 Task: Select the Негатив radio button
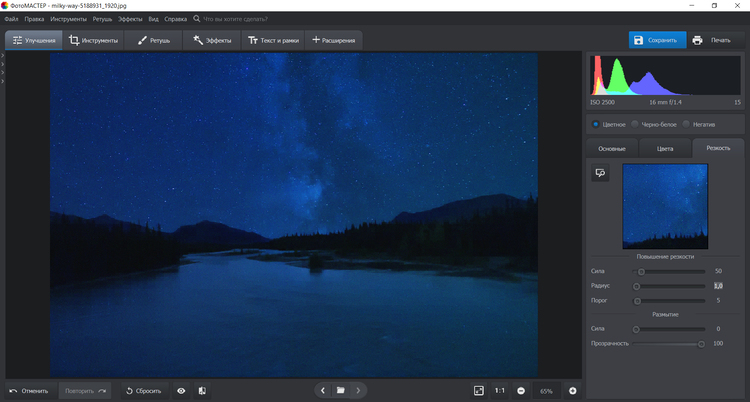point(685,124)
